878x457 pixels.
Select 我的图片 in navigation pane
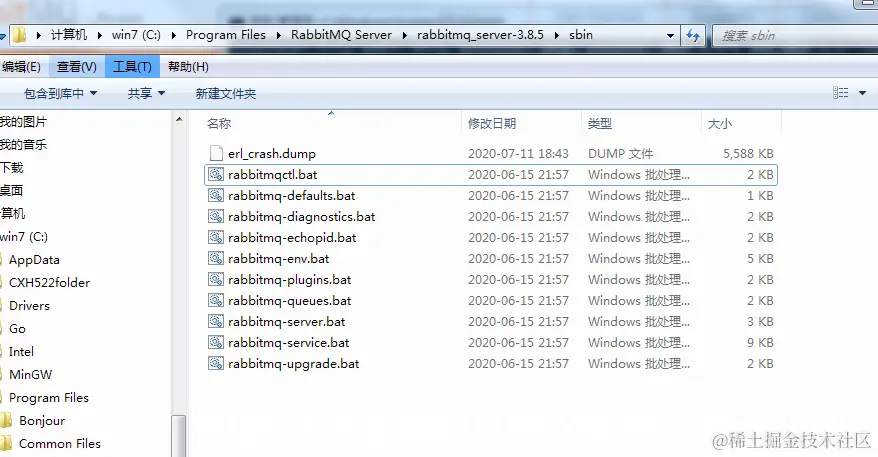click(24, 122)
